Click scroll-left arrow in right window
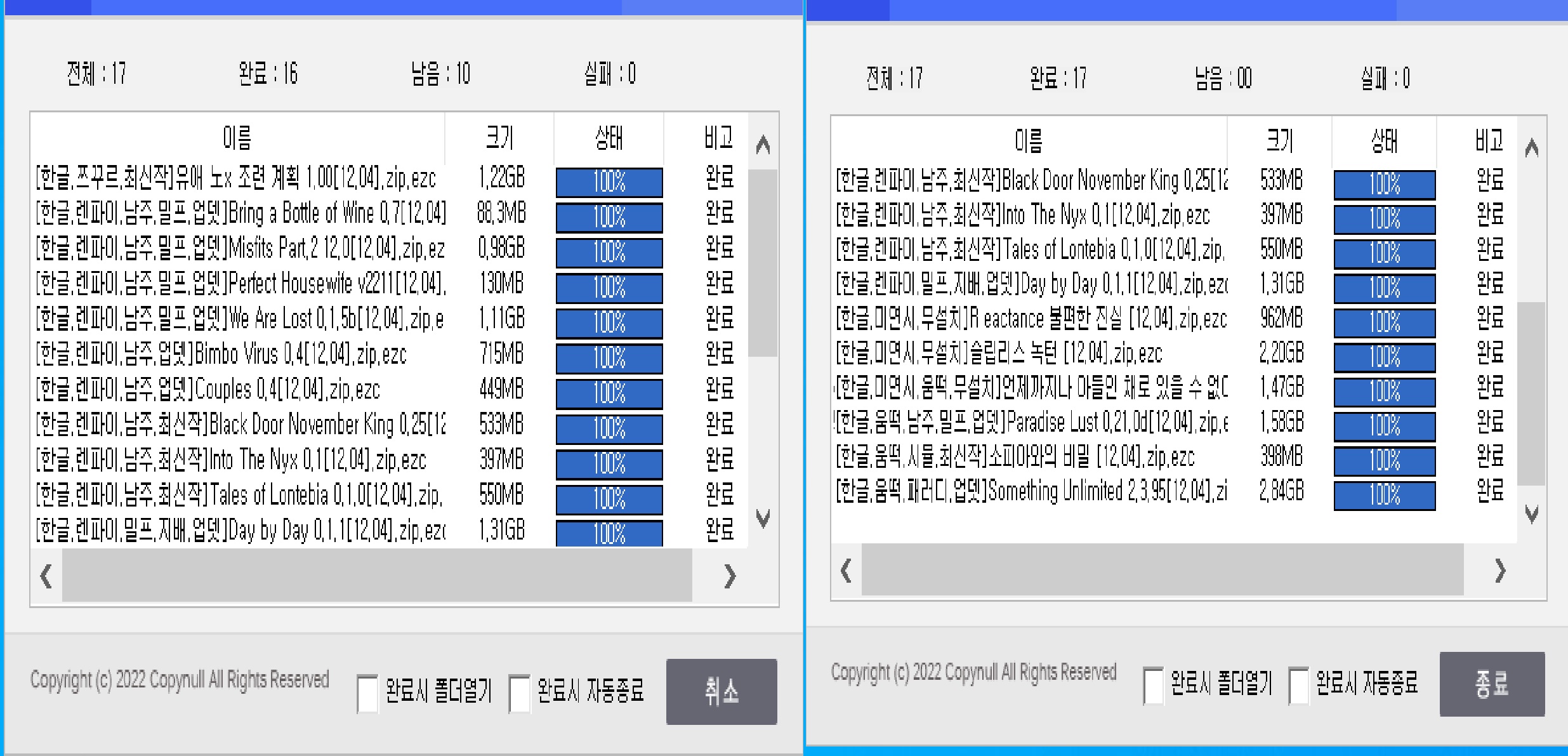Screen dimensions: 1568x756 coord(846,571)
